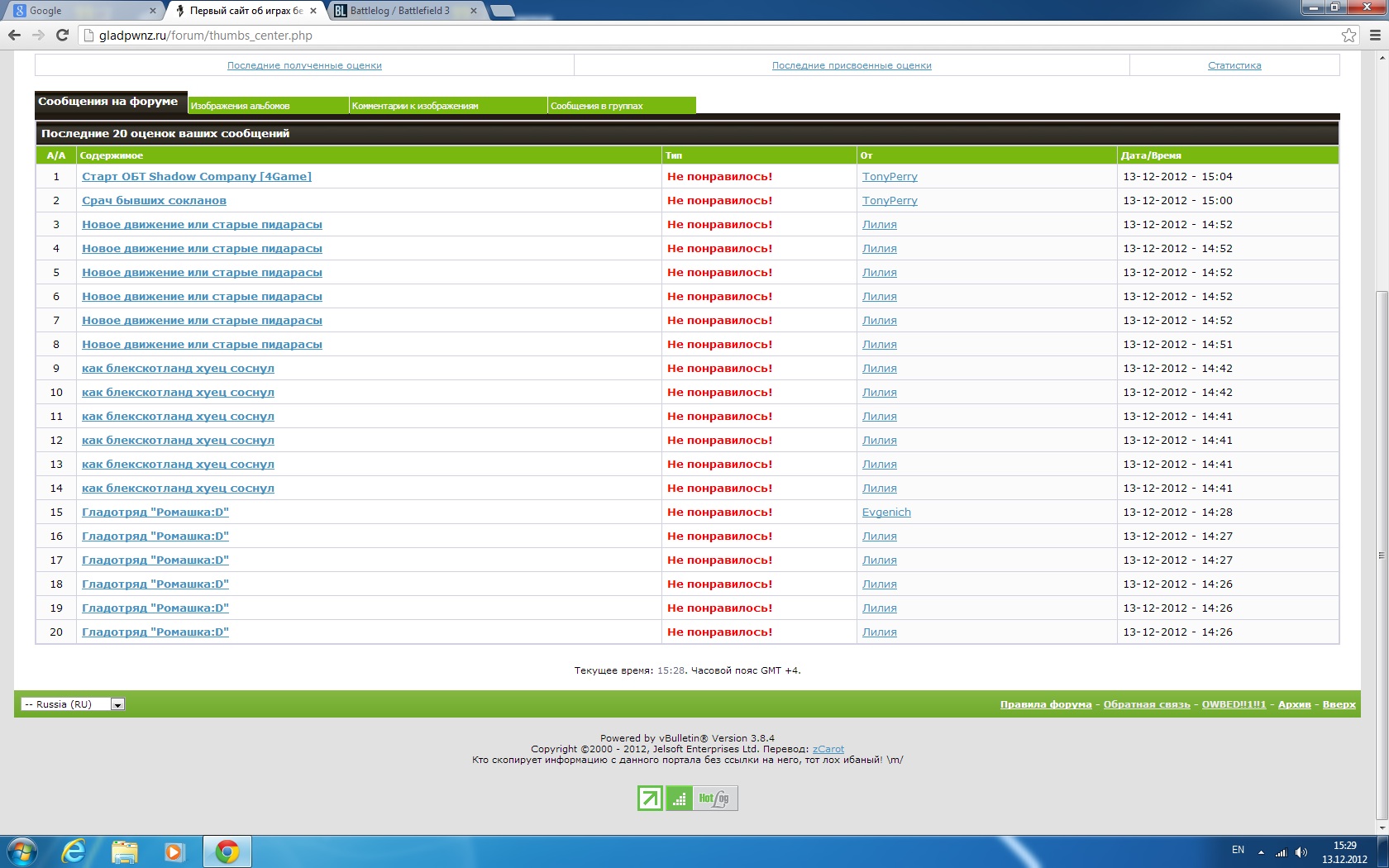Expand the Russia (RU) language dropdown
Image resolution: width=1389 pixels, height=868 pixels.
click(117, 704)
